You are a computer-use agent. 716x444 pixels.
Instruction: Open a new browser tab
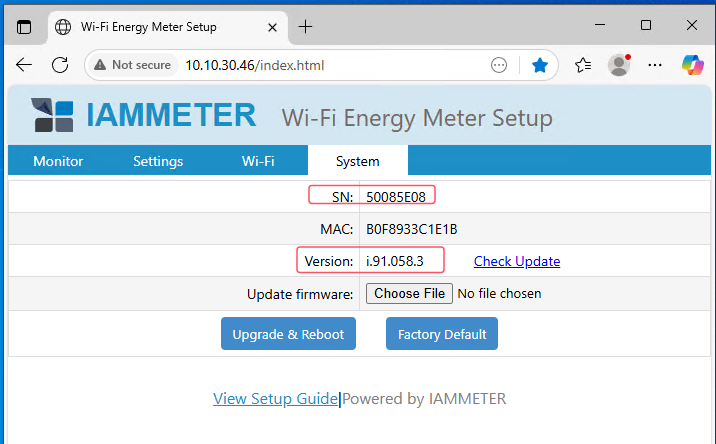305,26
